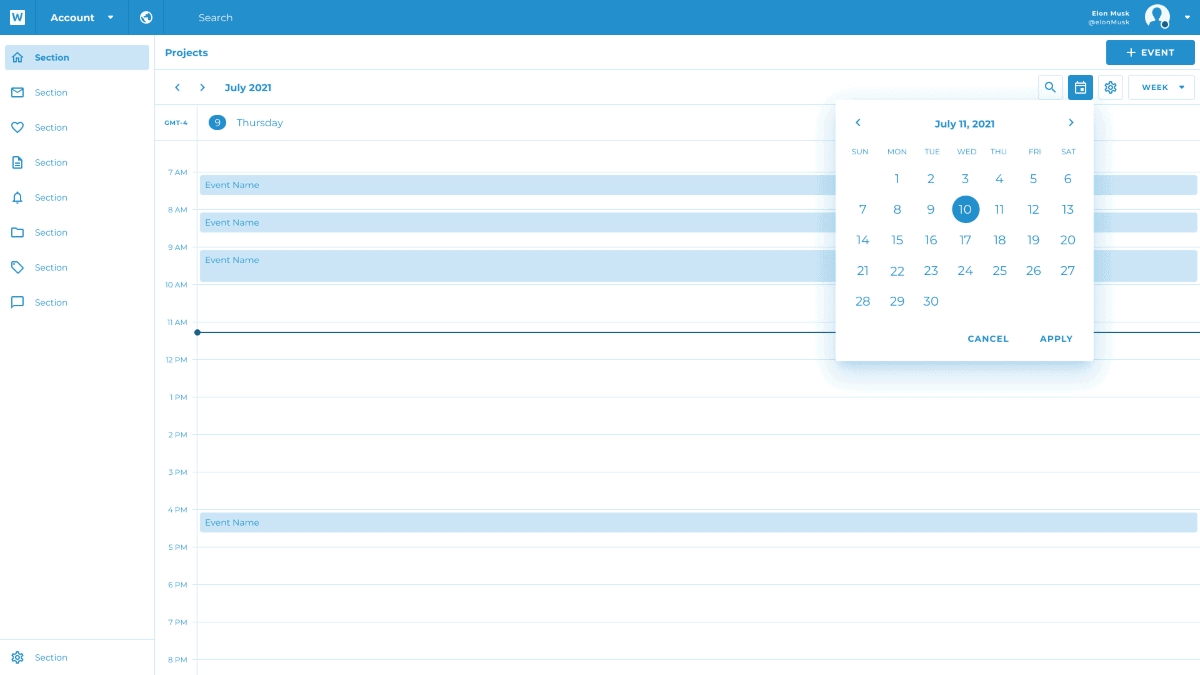Screen dimensions: 1200x675
Task: Click APPLY in date picker
Action: [1056, 339]
